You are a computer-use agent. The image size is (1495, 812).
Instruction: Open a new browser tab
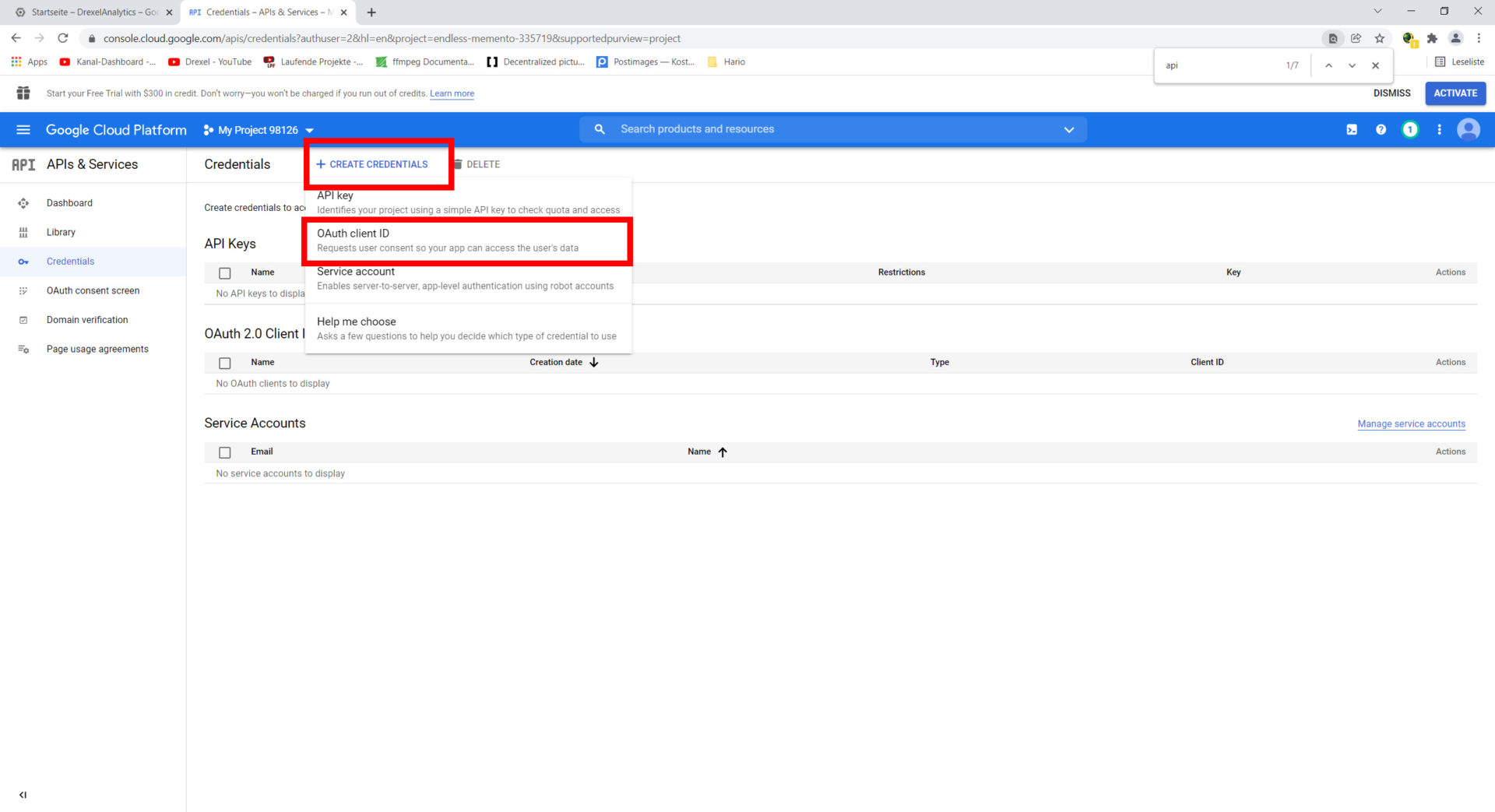[x=371, y=12]
